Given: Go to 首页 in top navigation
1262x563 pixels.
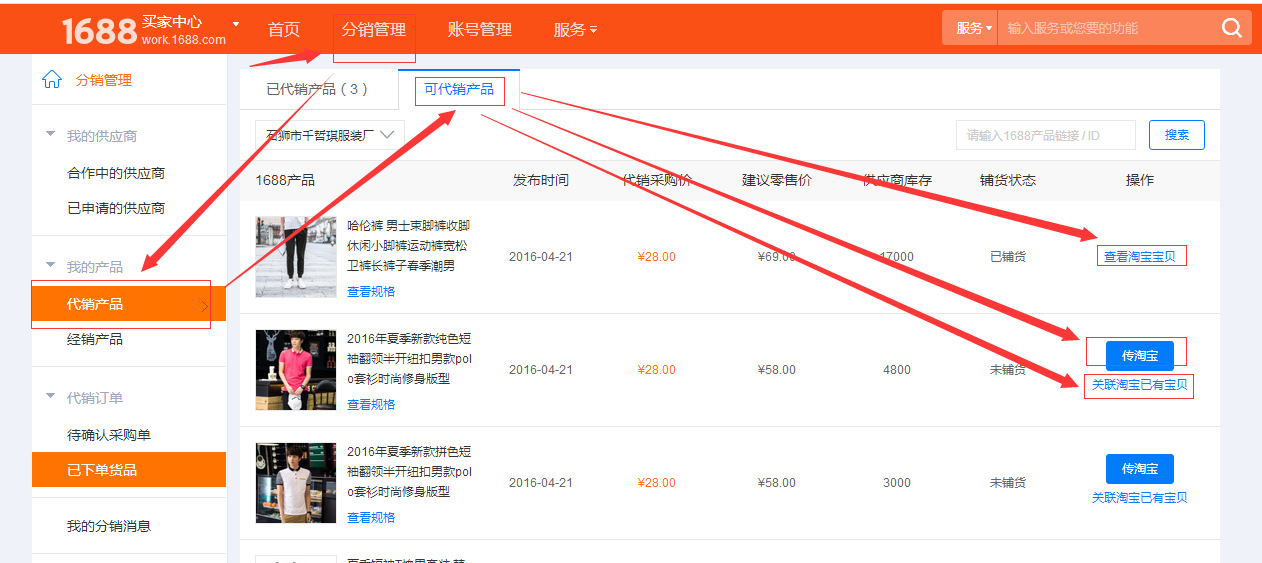Looking at the screenshot, I should click(284, 29).
